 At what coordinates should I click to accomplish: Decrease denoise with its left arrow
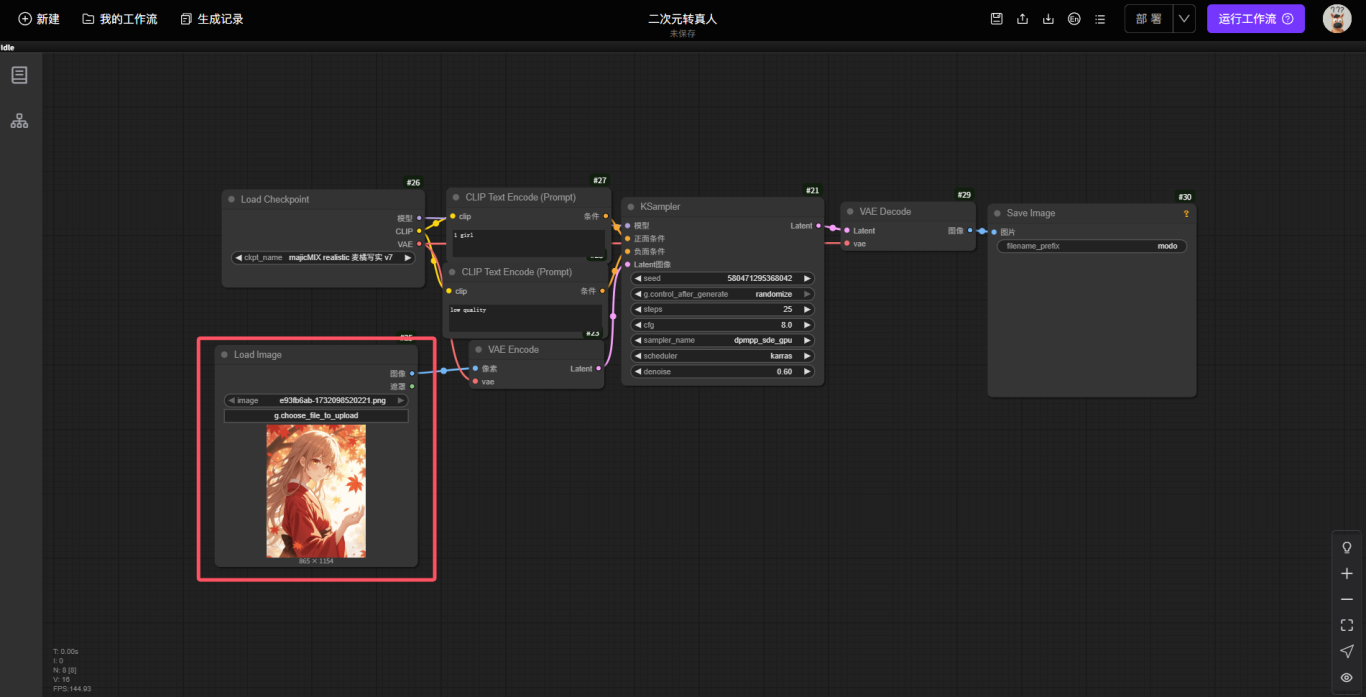pos(638,372)
